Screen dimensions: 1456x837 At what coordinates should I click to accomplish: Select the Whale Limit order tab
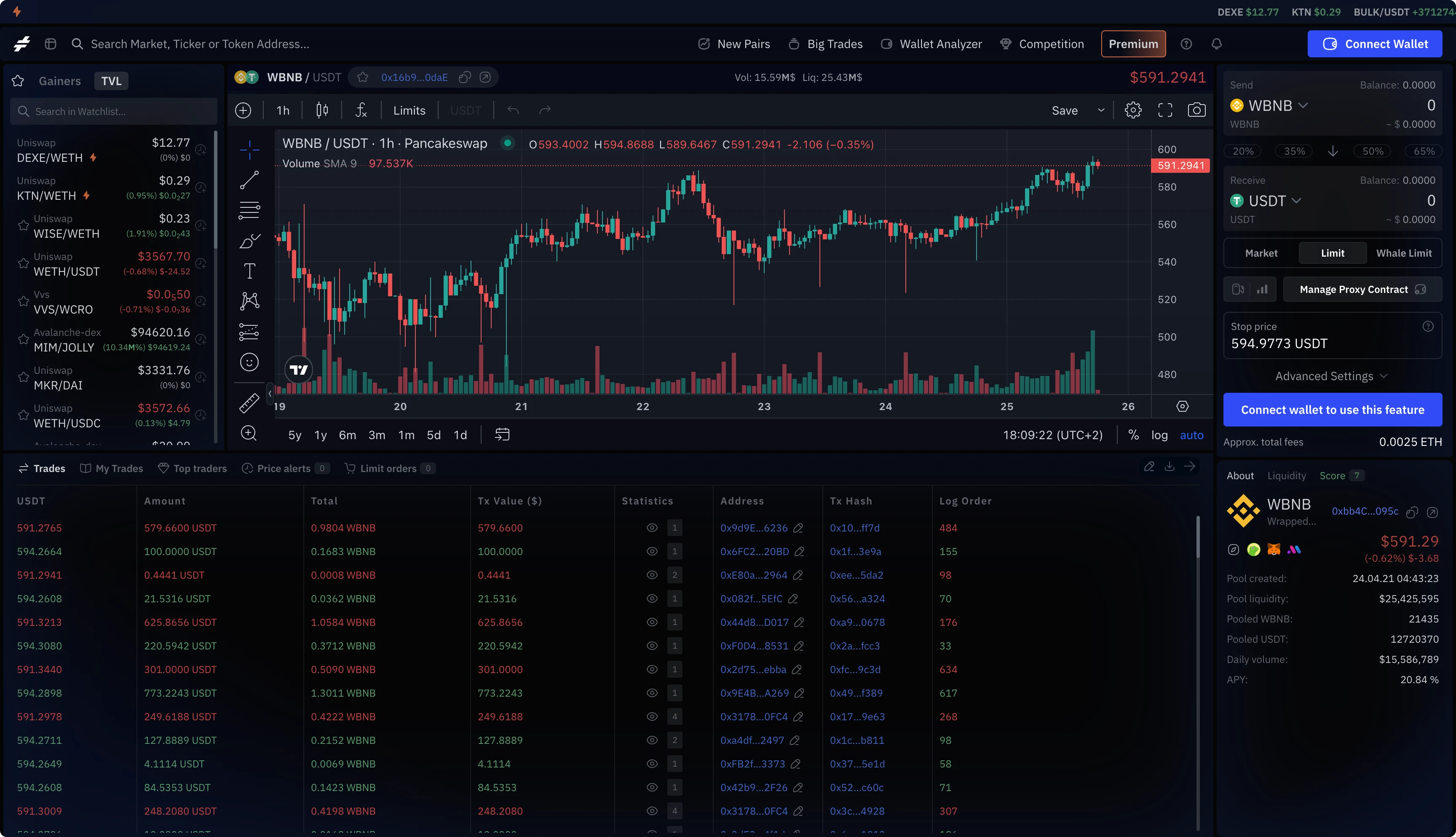tap(1404, 254)
